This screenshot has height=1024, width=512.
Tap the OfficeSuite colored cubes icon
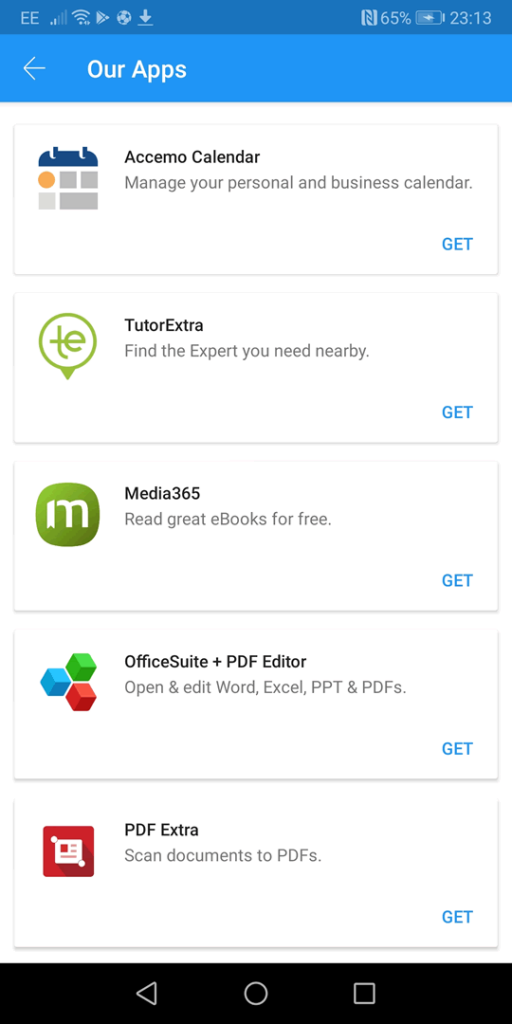coord(68,682)
